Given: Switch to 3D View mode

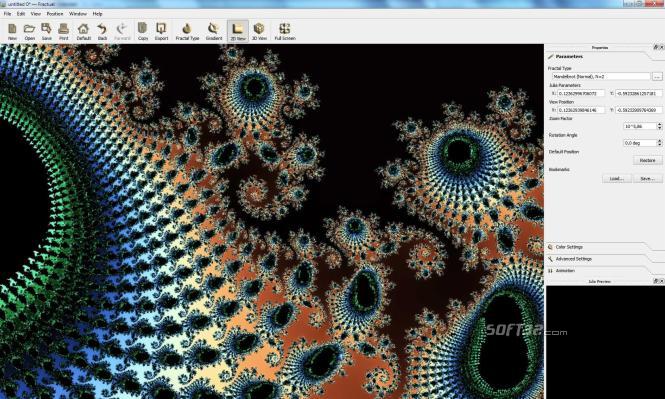Looking at the screenshot, I should (x=259, y=32).
